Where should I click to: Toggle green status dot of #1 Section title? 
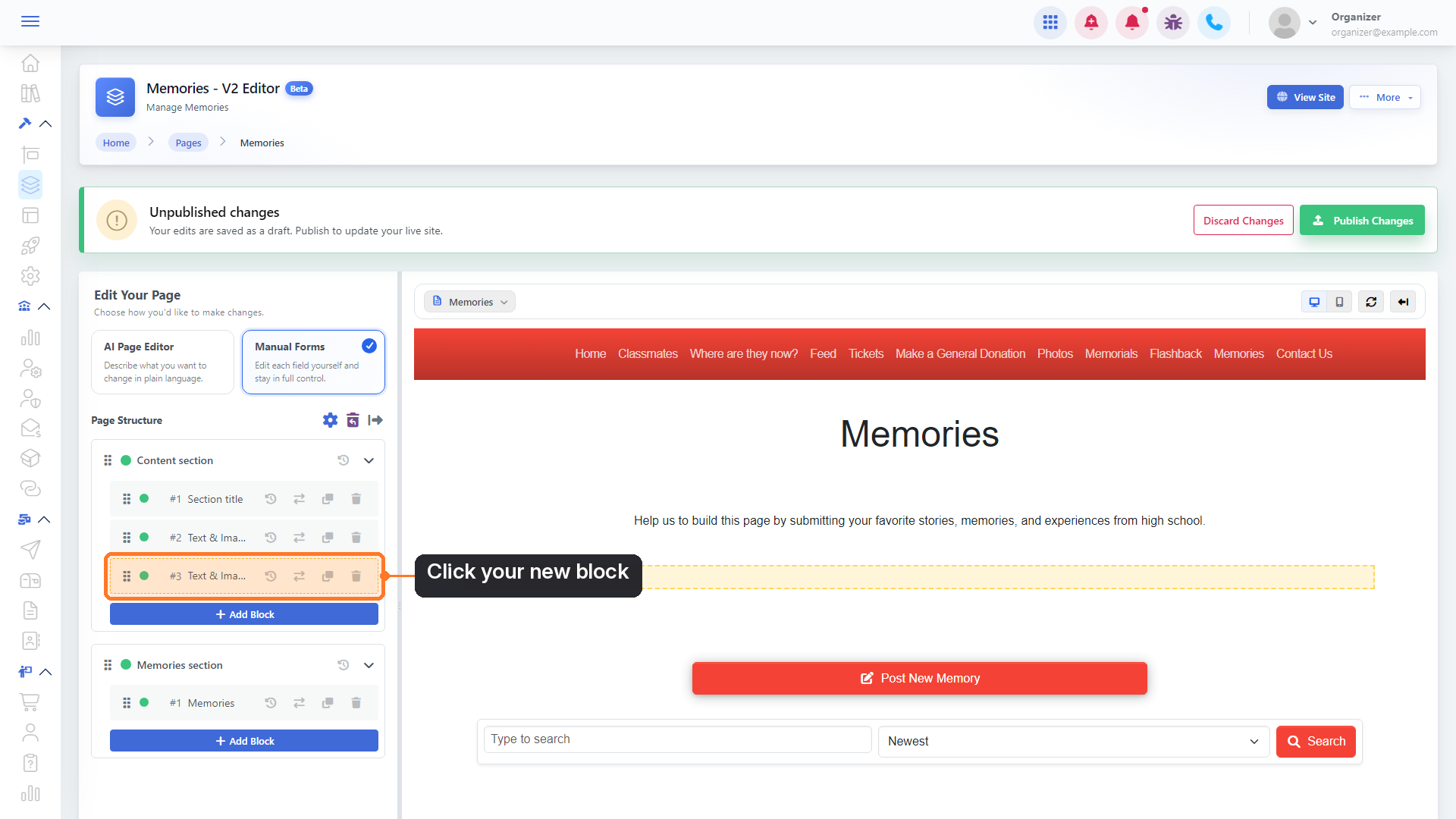144,499
